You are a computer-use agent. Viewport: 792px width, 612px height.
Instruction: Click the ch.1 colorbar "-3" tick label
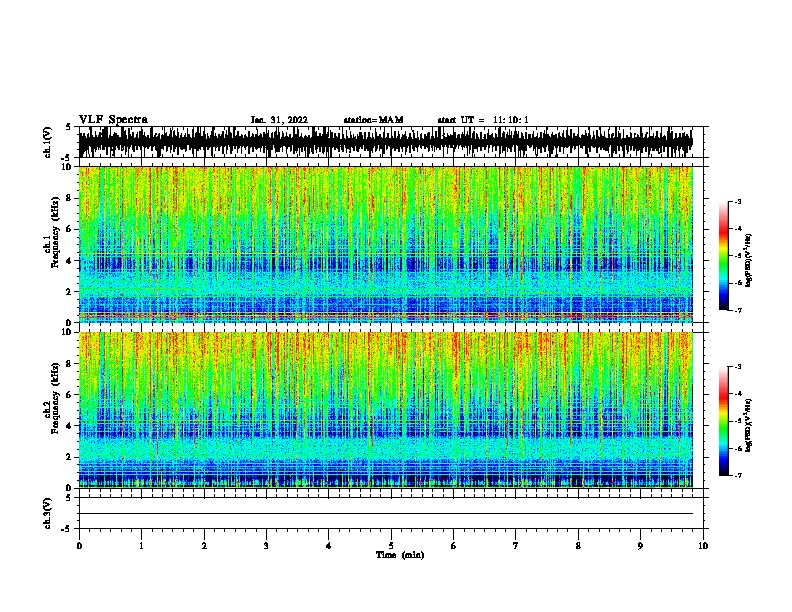tap(738, 201)
